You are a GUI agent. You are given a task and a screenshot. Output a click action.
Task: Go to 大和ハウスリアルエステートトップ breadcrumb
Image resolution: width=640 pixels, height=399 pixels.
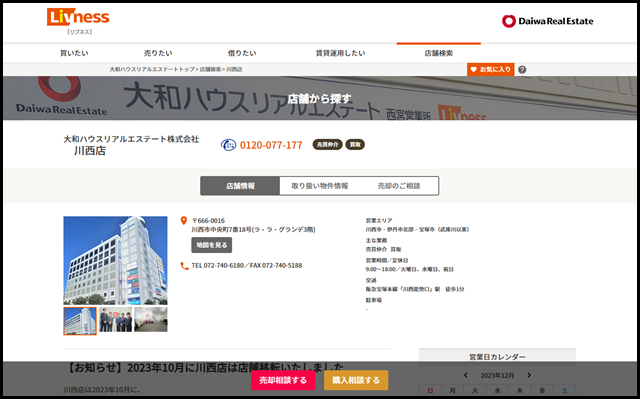pyautogui.click(x=152, y=69)
